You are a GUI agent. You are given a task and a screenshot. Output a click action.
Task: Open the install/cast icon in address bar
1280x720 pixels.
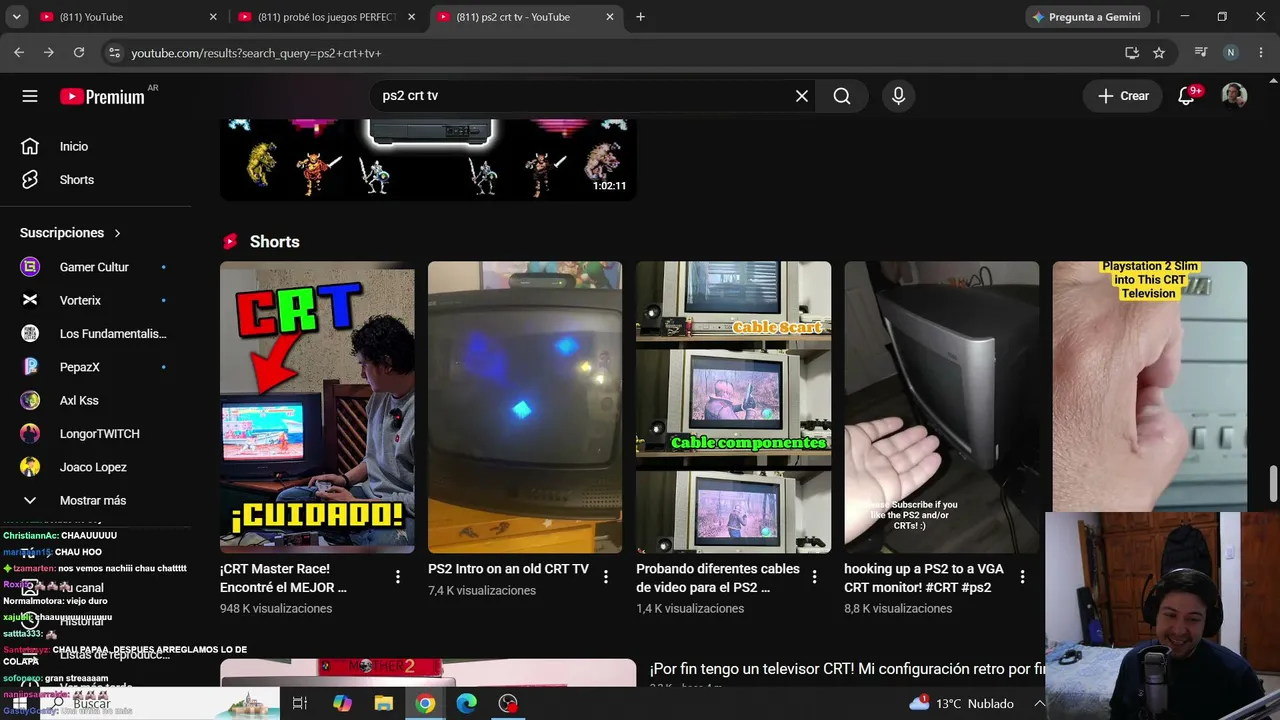click(x=1132, y=52)
